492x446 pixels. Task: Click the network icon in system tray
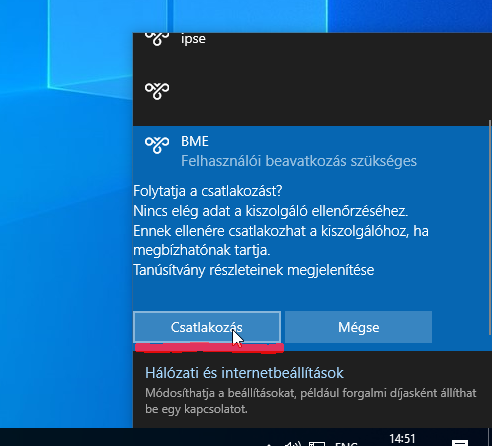click(x=317, y=444)
